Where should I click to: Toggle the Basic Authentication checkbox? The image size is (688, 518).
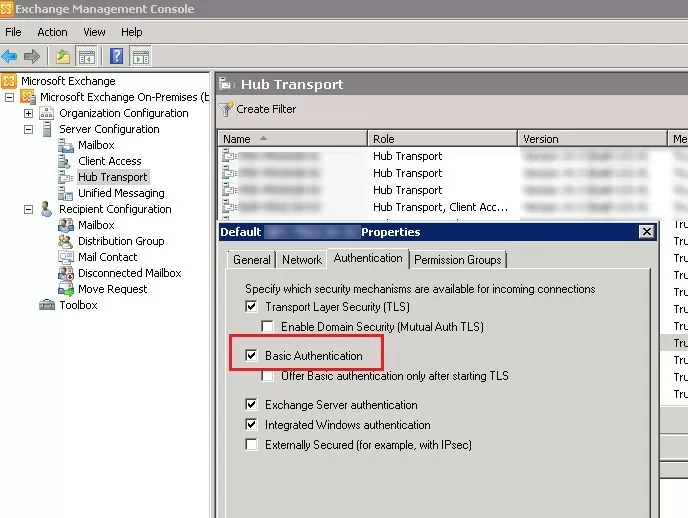(x=251, y=355)
